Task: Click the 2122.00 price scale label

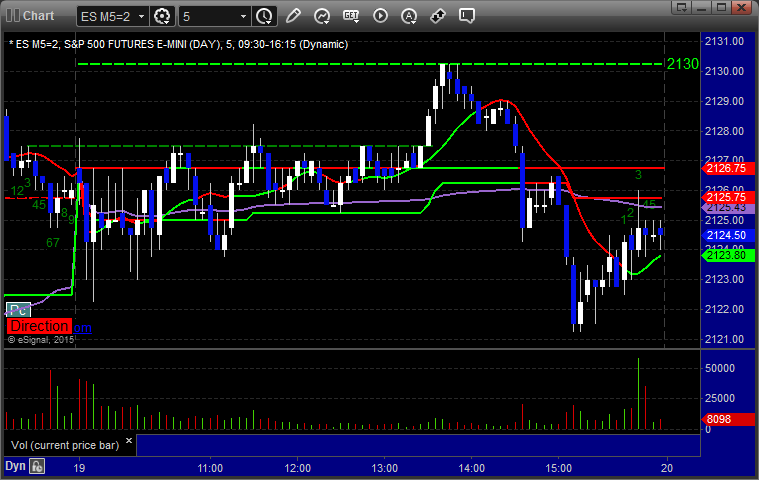Action: click(724, 309)
